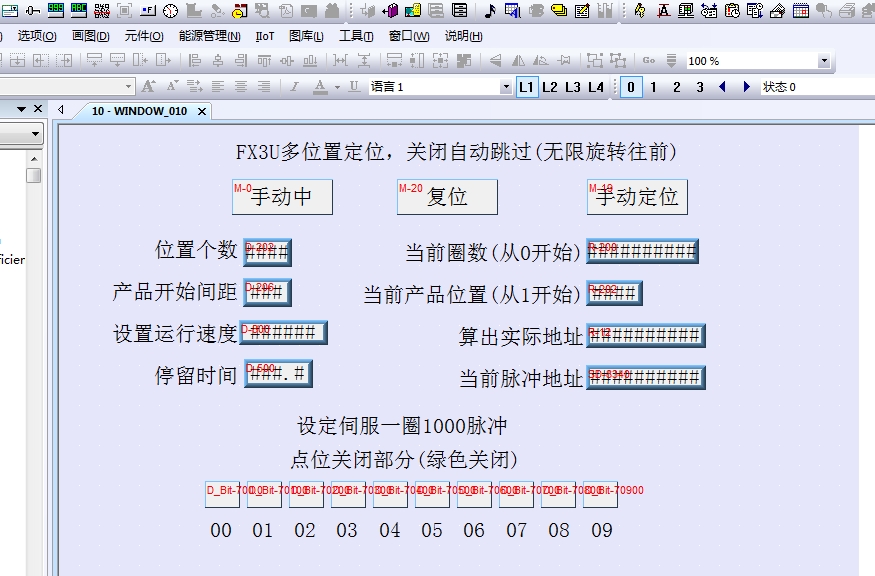Select the numeric display (999) object icon
Screen dimensions: 875x576
point(56,11)
